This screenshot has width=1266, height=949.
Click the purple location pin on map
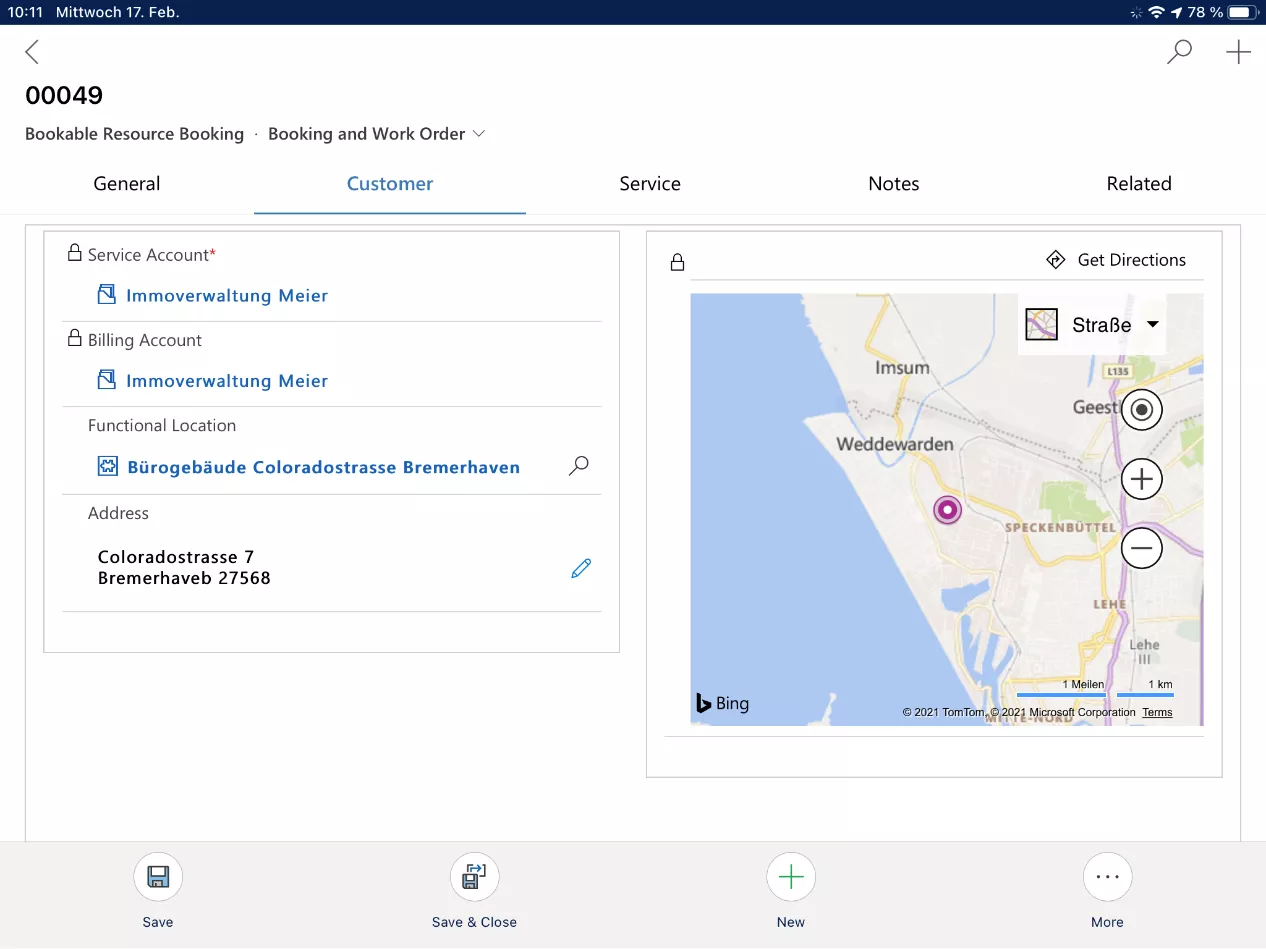tap(946, 510)
